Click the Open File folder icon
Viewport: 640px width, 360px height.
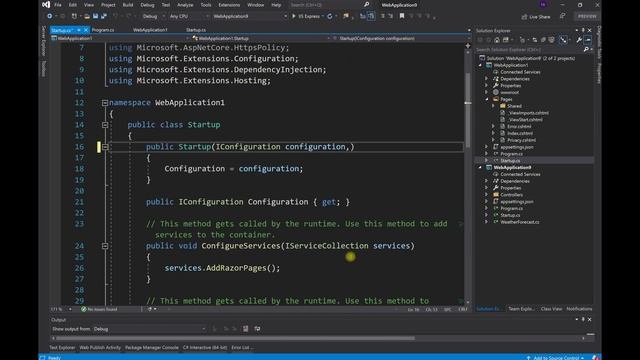click(x=87, y=16)
